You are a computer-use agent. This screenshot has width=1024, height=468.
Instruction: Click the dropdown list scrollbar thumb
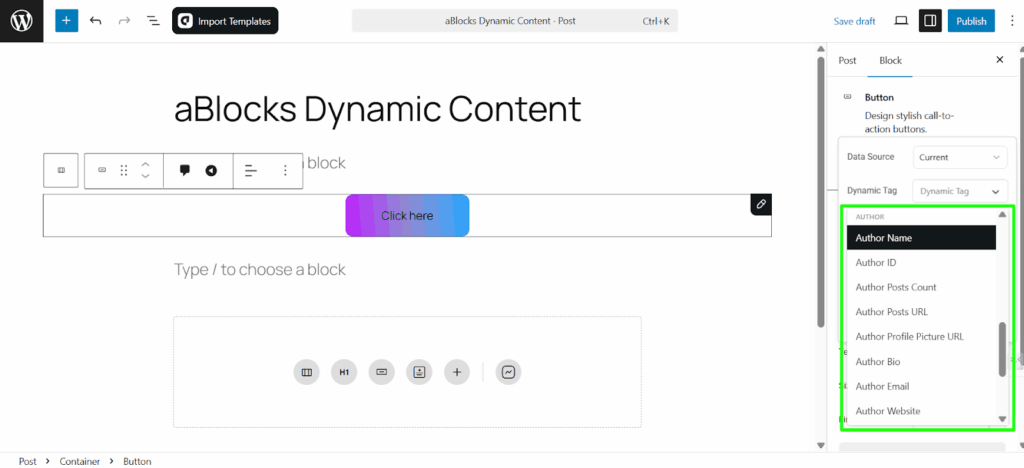pyautogui.click(x=1002, y=349)
